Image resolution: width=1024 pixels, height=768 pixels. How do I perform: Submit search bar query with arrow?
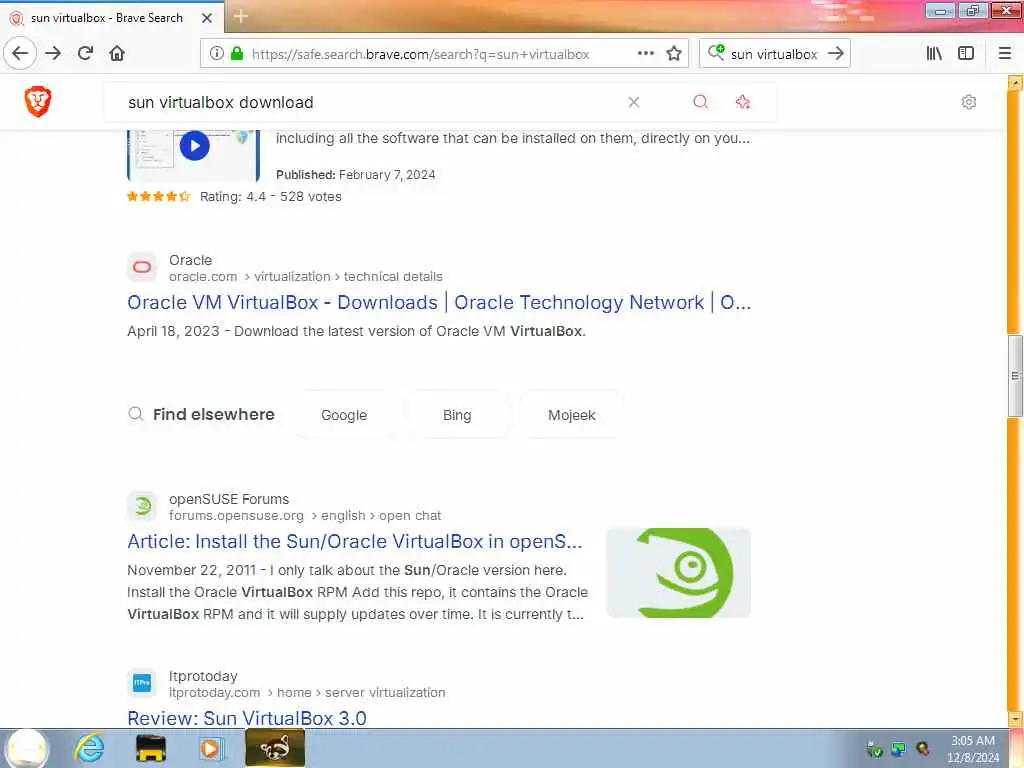point(835,54)
